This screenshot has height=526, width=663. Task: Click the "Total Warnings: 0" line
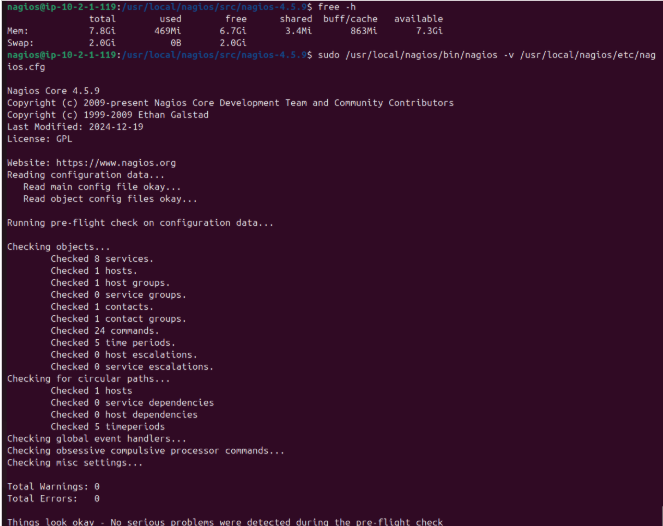[x=53, y=486]
